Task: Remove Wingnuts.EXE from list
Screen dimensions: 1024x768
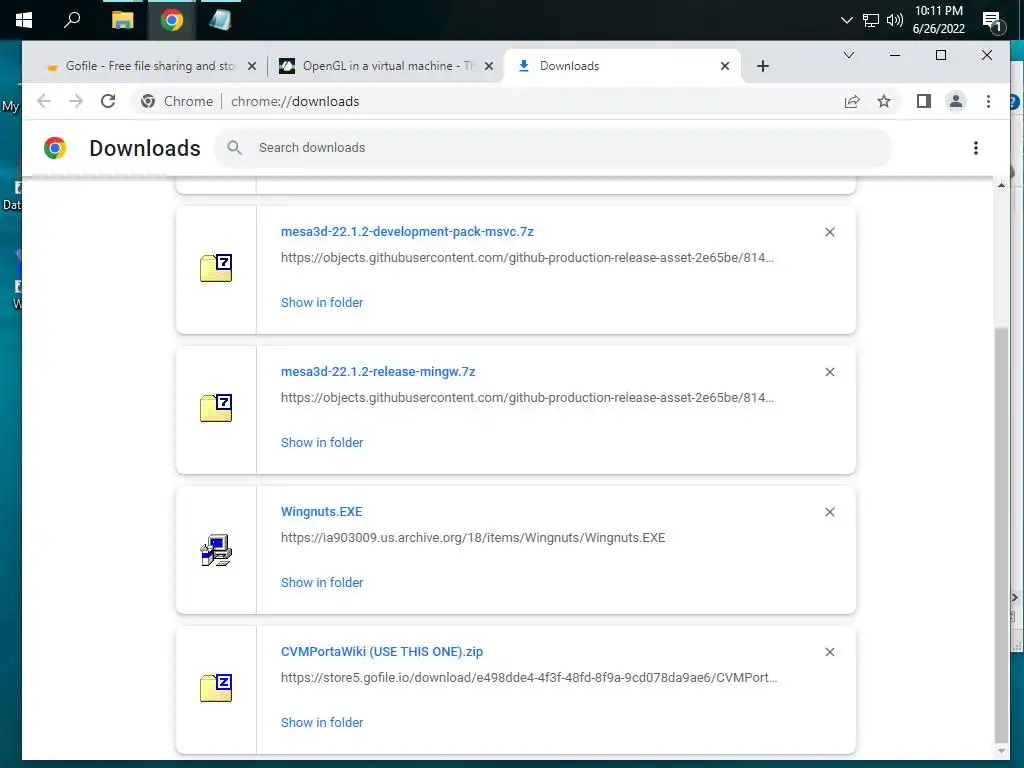Action: [x=829, y=512]
